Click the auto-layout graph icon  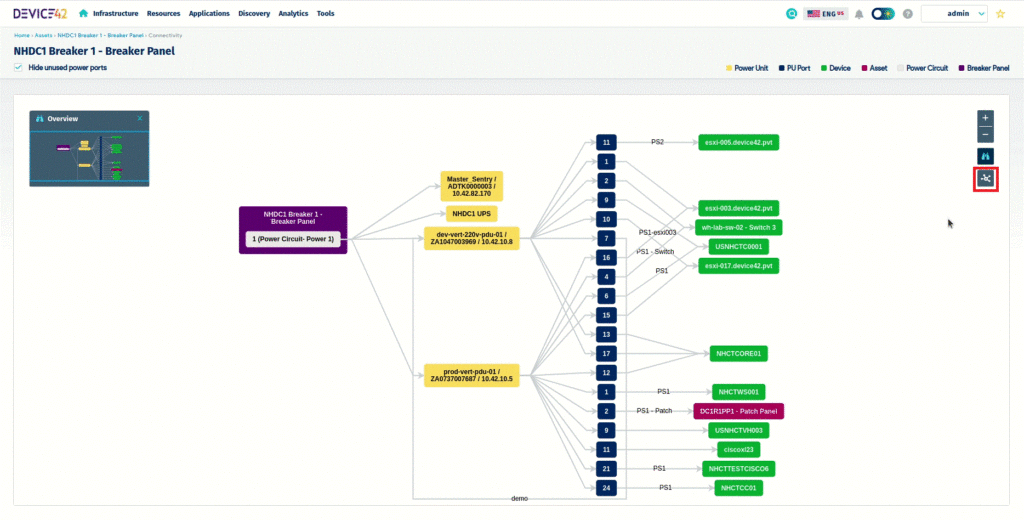[x=985, y=178]
